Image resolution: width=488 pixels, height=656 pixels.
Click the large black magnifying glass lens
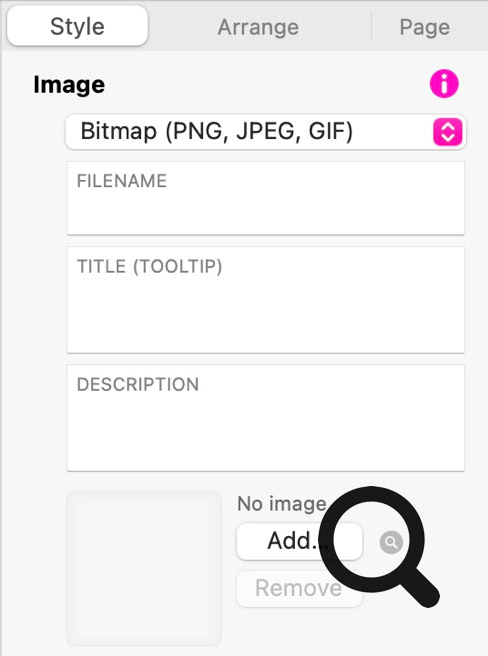[372, 539]
